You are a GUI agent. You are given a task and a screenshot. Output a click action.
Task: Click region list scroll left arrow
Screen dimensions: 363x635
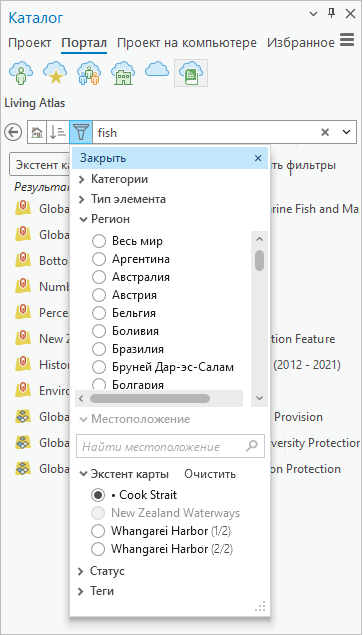pyautogui.click(x=81, y=398)
